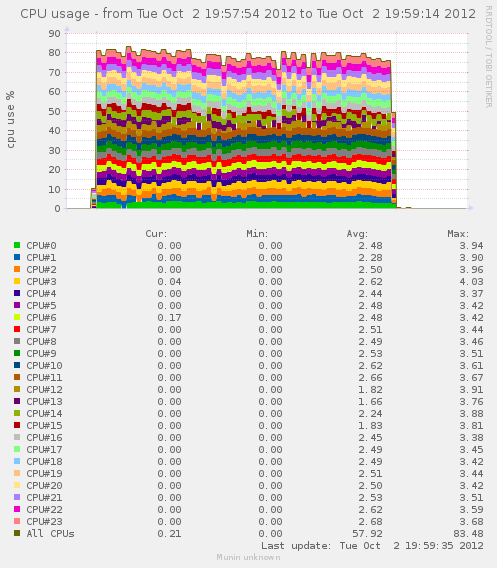This screenshot has width=497, height=568.
Task: Click the Min column header
Action: click(x=257, y=234)
